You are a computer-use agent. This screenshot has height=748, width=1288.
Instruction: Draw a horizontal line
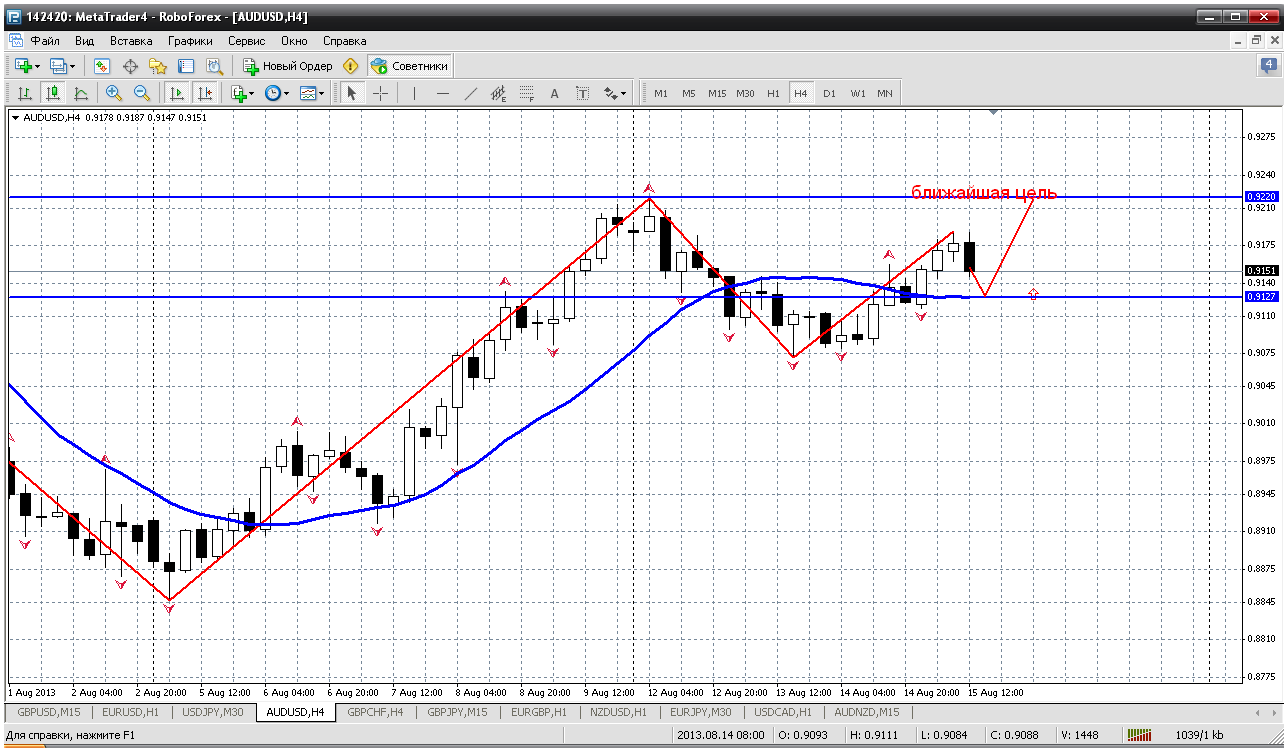[x=443, y=93]
